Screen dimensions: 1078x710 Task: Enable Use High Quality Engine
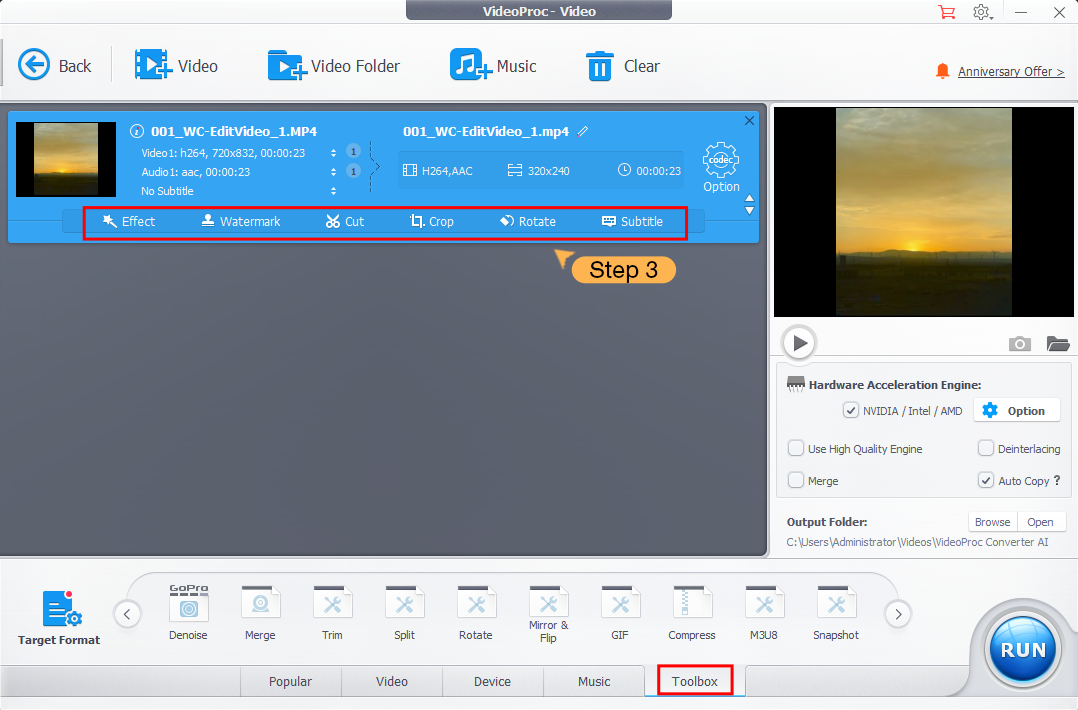pyautogui.click(x=795, y=448)
